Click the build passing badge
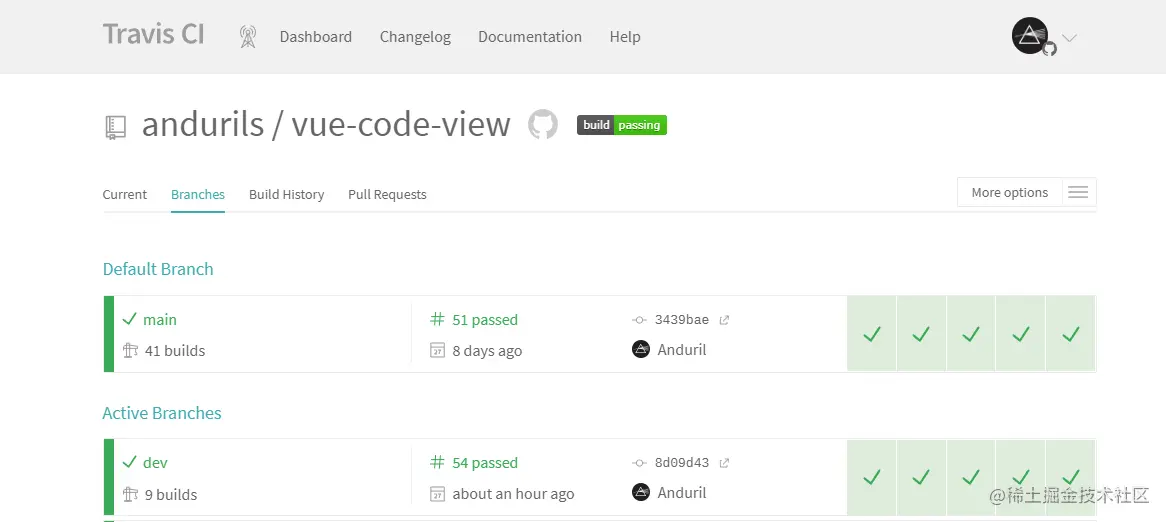 point(622,125)
